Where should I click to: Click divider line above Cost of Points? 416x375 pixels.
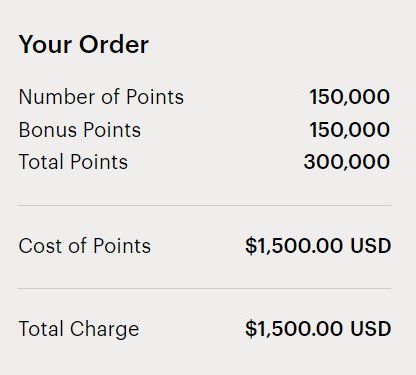(205, 206)
